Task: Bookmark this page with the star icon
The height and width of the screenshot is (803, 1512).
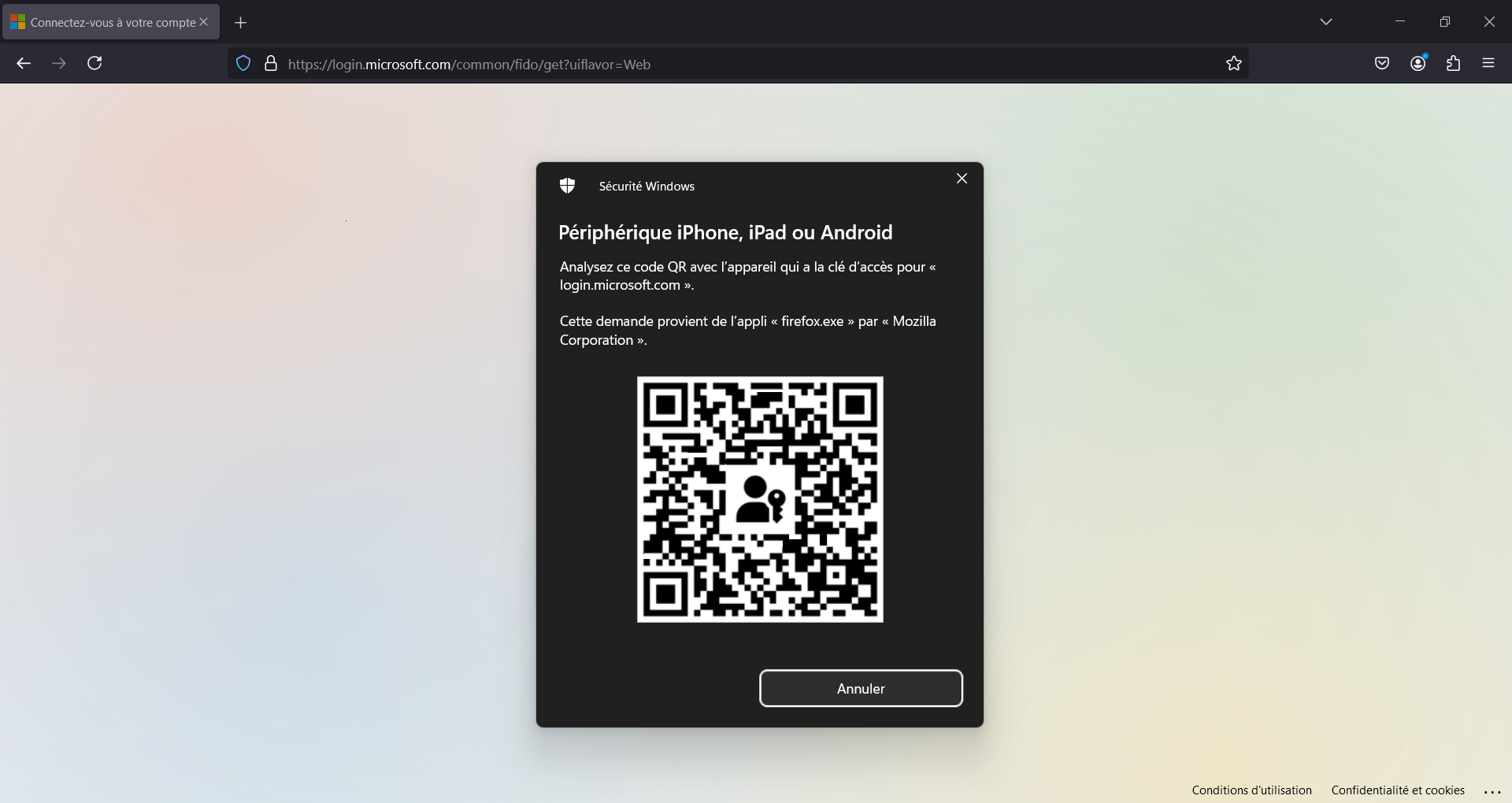Action: click(x=1233, y=64)
